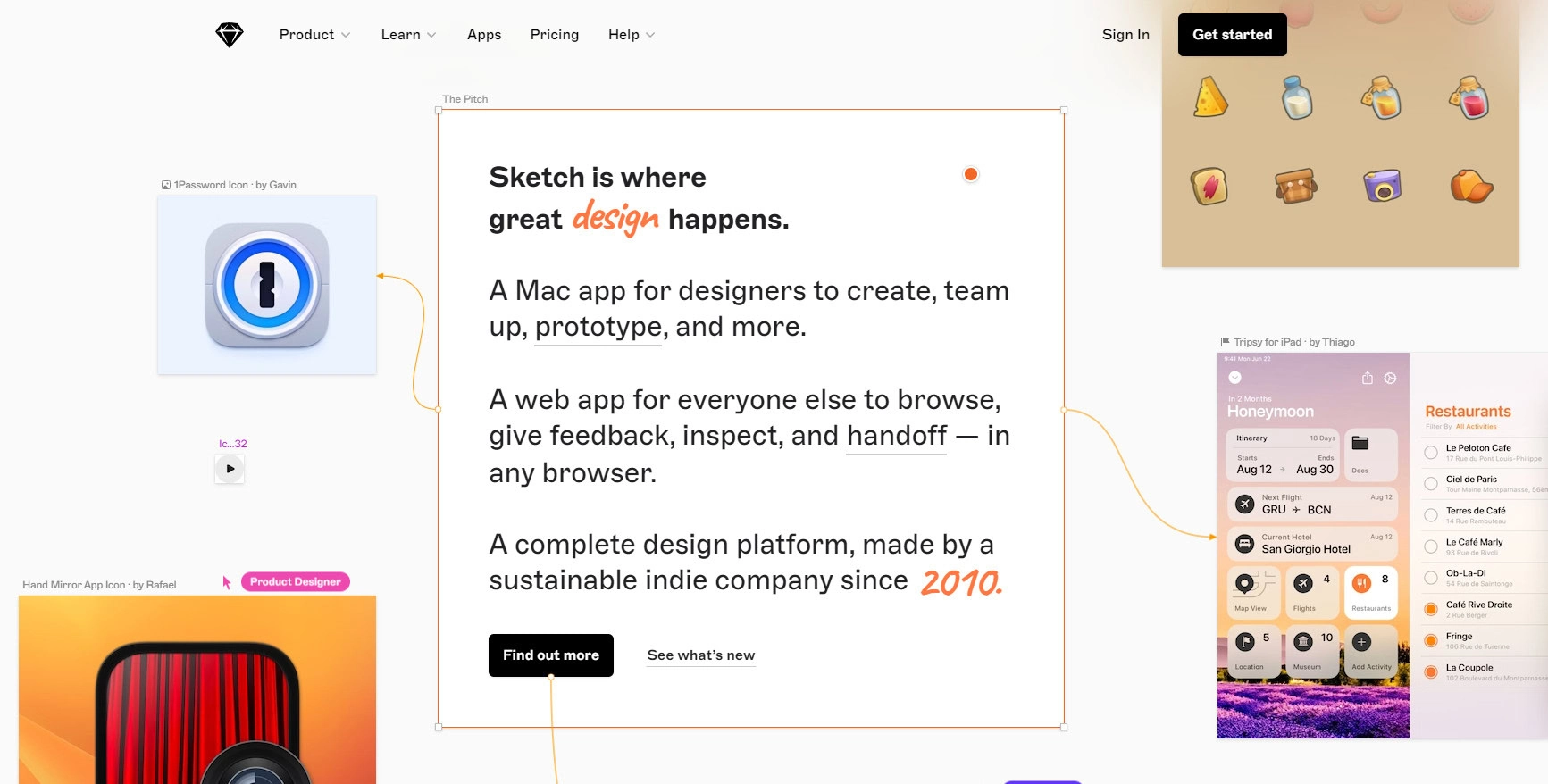This screenshot has width=1548, height=784.
Task: Click the cheese wedge icon
Action: [x=1210, y=97]
